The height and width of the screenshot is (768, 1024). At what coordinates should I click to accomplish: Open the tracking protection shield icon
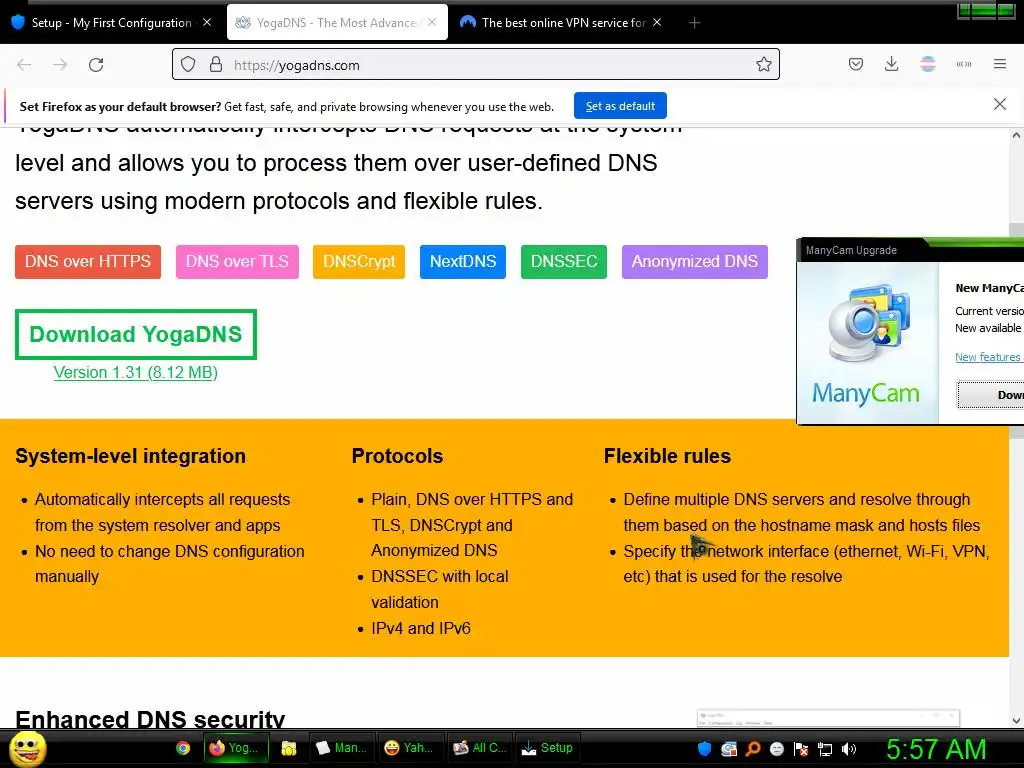[x=188, y=65]
